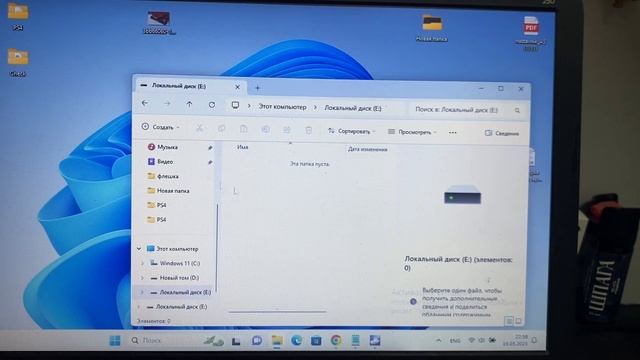Click the horizontal scrollbar in file pane
The height and width of the screenshot is (360, 640).
click(277, 312)
